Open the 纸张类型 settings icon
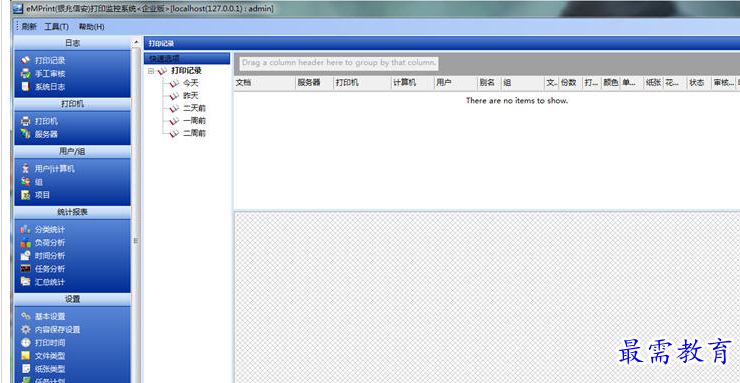The width and height of the screenshot is (740, 383). [25, 369]
